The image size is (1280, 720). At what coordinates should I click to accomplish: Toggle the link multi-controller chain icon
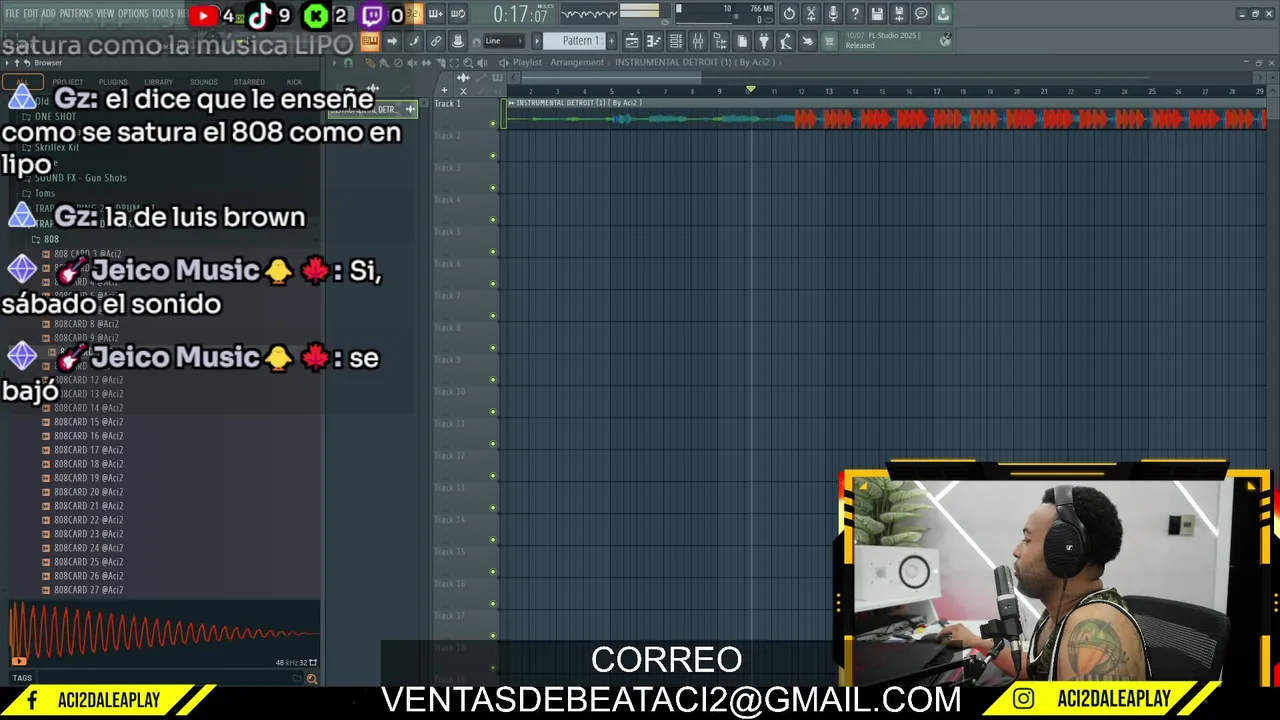[x=435, y=41]
